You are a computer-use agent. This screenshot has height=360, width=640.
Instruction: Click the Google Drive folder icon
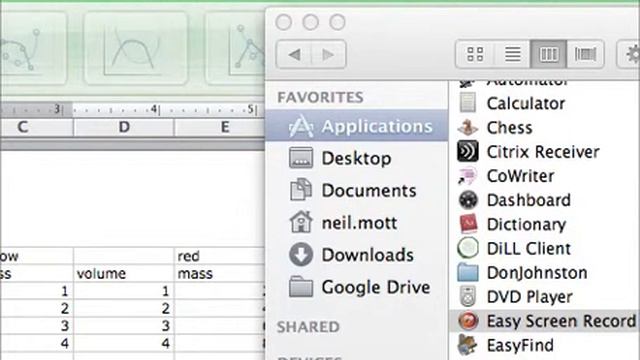click(301, 287)
